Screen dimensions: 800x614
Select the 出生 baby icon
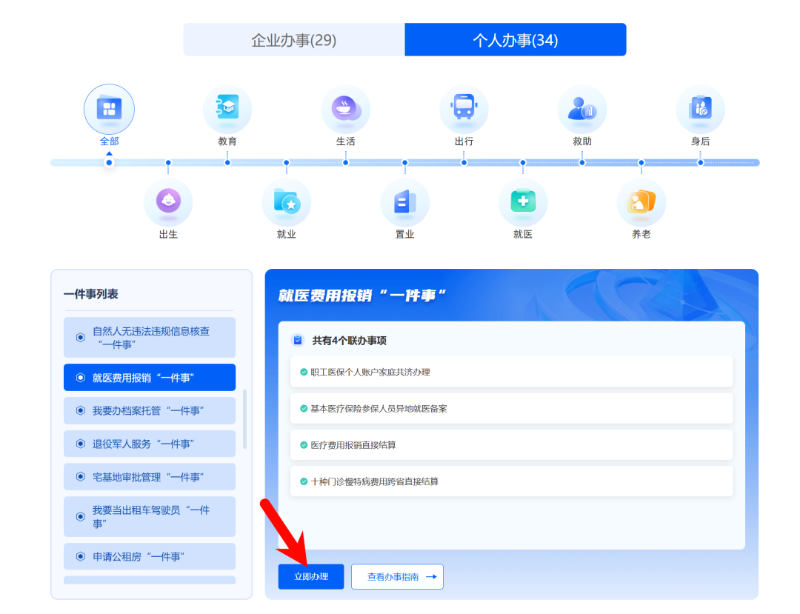tap(168, 202)
